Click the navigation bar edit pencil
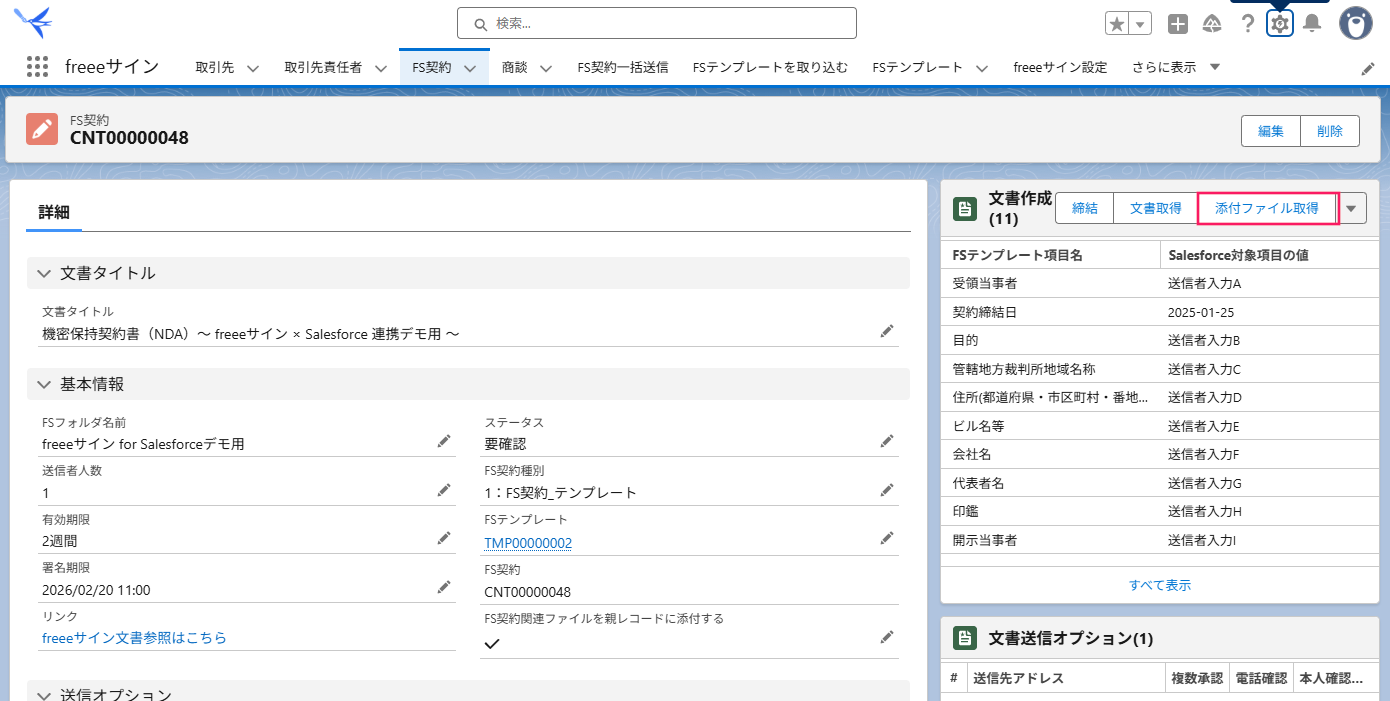This screenshot has width=1390, height=701. tap(1368, 68)
